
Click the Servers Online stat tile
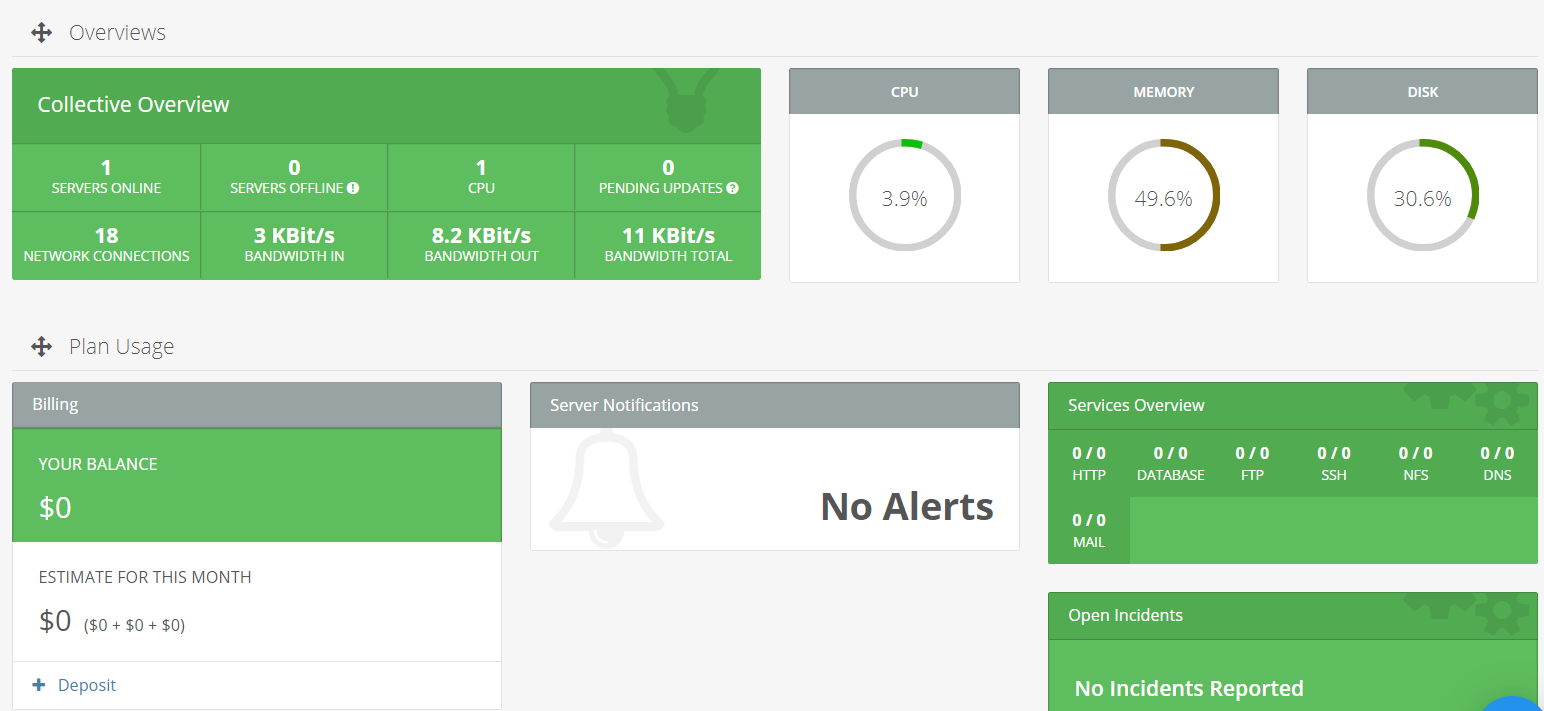tap(105, 177)
